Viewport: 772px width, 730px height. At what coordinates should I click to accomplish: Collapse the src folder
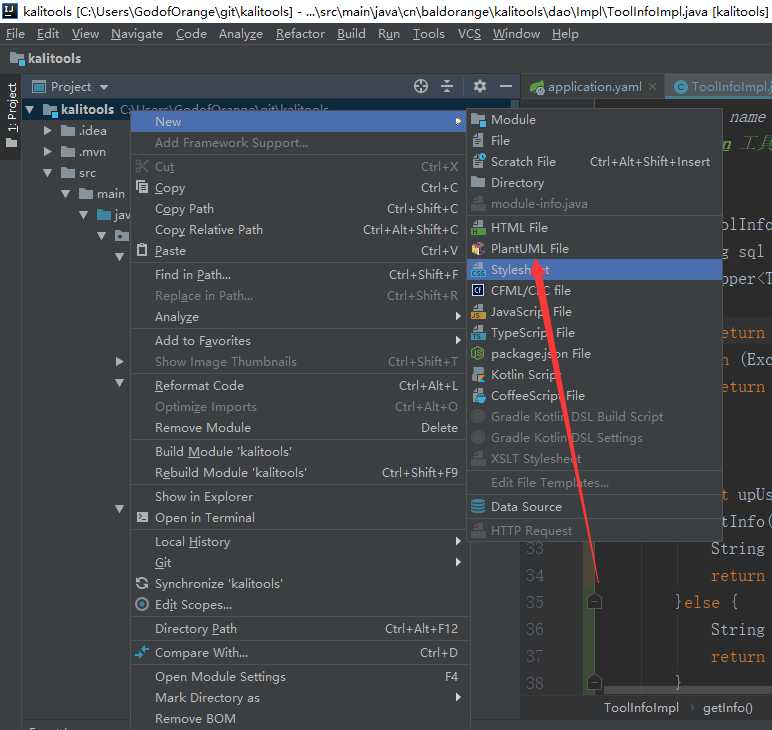[48, 173]
